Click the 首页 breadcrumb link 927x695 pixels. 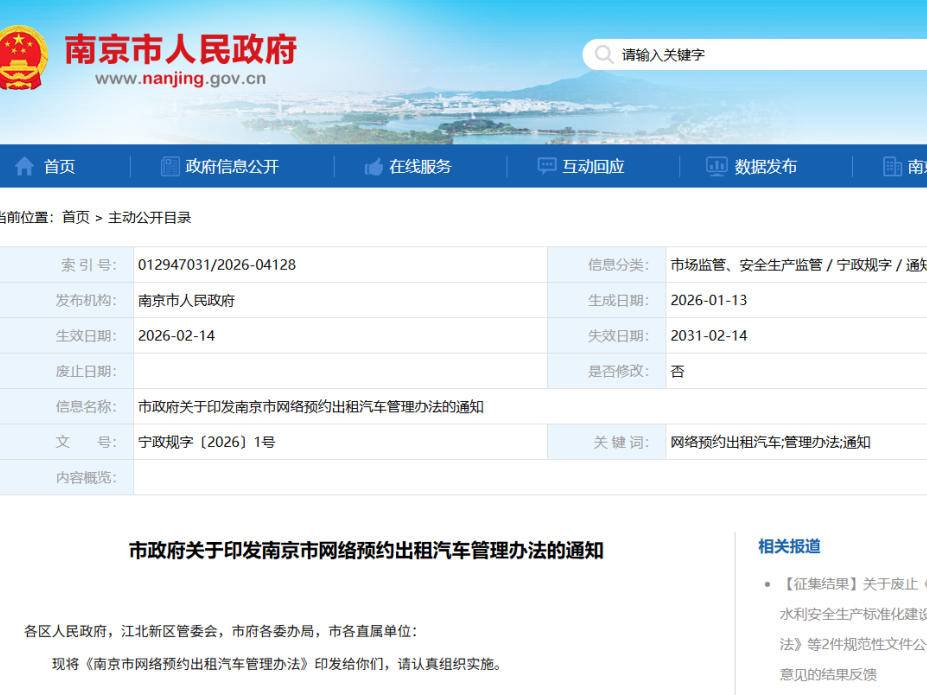pyautogui.click(x=75, y=217)
